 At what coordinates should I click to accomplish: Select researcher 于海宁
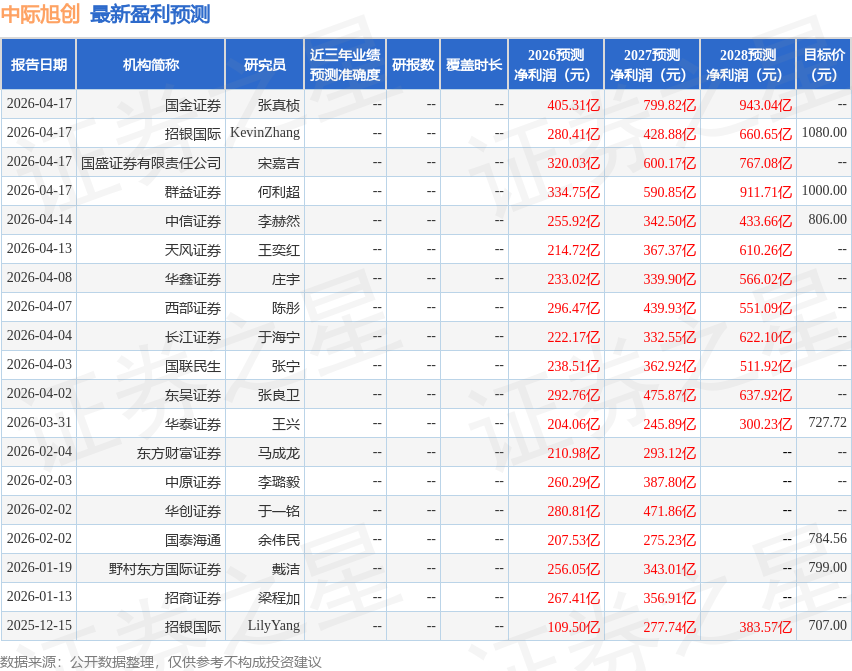coord(279,337)
